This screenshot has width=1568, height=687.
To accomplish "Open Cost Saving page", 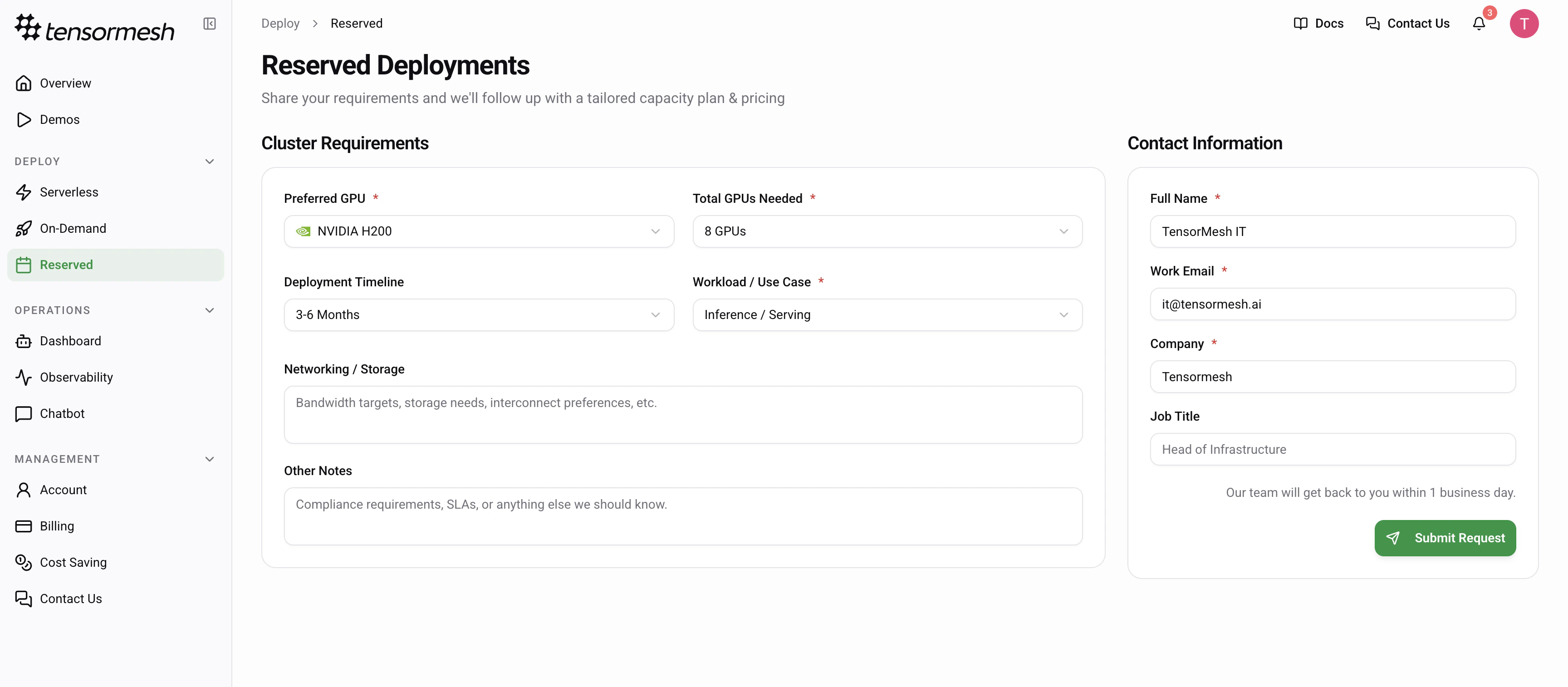I will click(116, 563).
